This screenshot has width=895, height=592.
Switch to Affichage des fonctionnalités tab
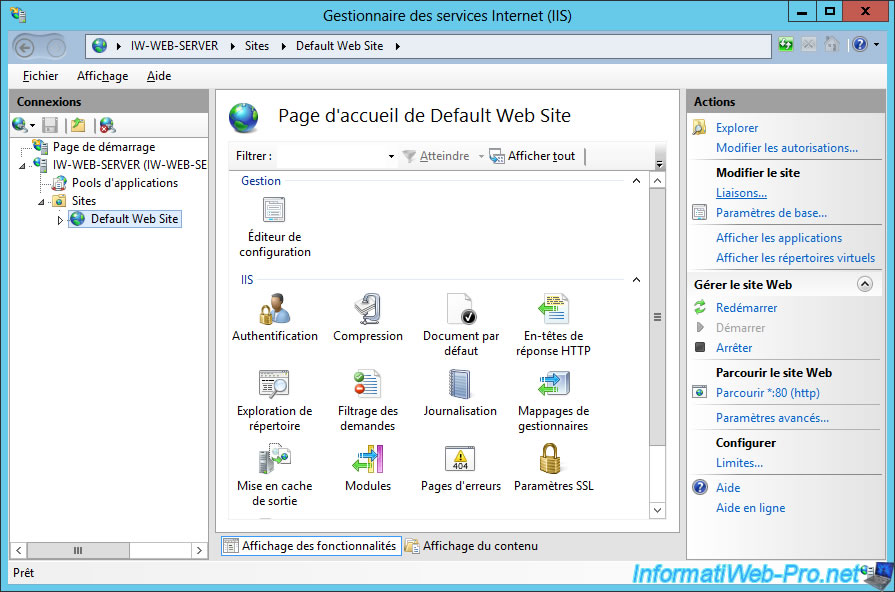(x=311, y=546)
